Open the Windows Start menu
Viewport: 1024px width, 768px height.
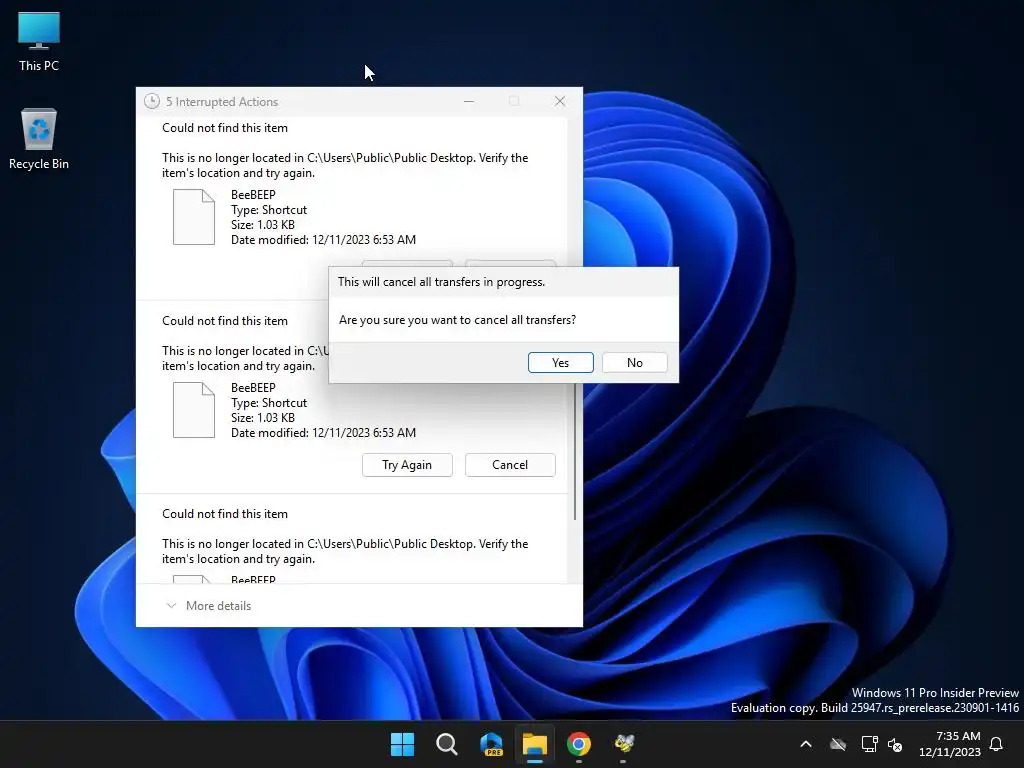pos(402,744)
